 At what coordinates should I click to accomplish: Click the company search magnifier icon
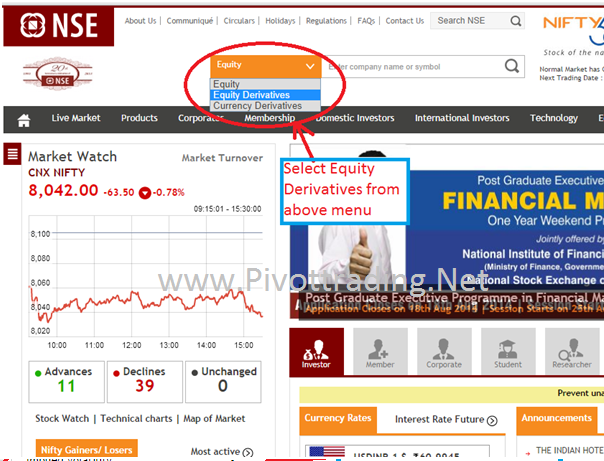tap(512, 66)
